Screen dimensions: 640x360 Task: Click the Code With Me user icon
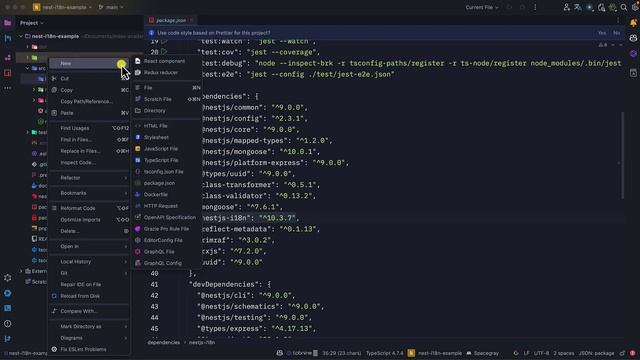point(567,7)
